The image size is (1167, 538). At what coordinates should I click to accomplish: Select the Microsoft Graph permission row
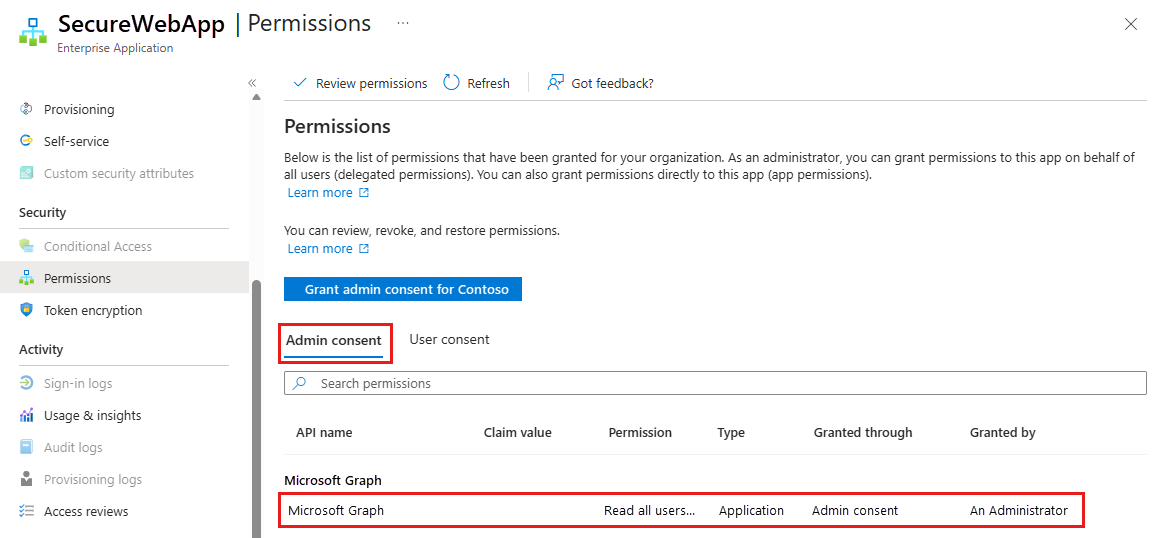pos(680,510)
